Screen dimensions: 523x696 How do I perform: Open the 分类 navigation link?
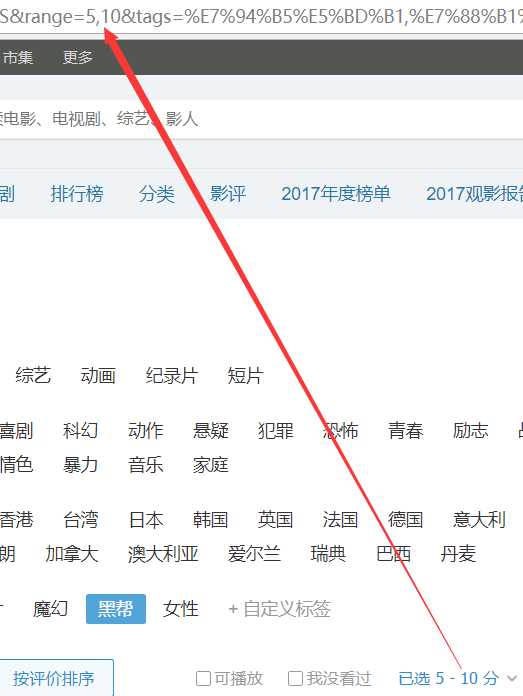pos(156,194)
